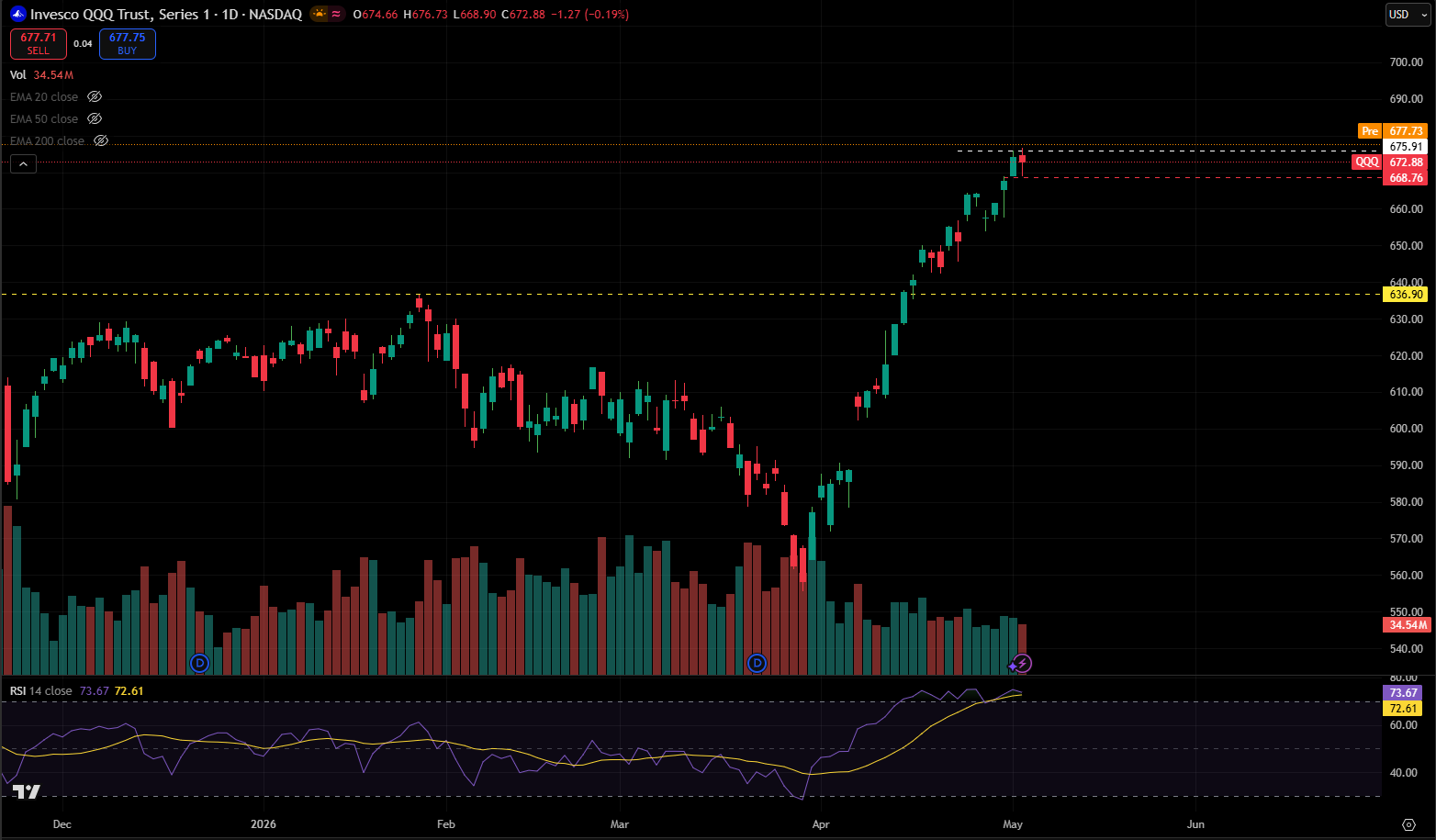Click the yellow 636.90 price label
The width and height of the screenshot is (1436, 840).
pos(1406,295)
